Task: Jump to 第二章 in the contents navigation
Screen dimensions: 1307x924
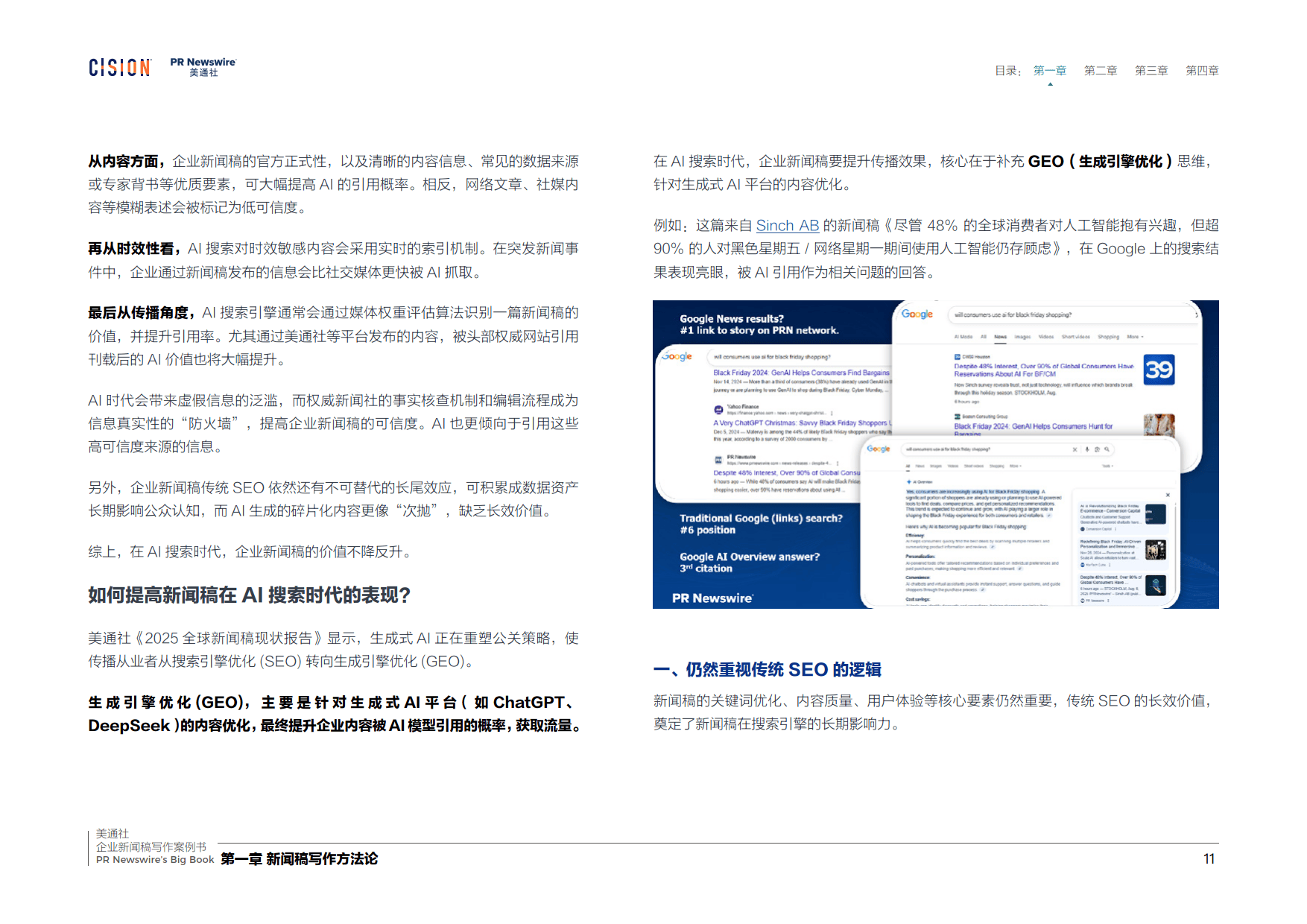Action: click(x=1101, y=71)
